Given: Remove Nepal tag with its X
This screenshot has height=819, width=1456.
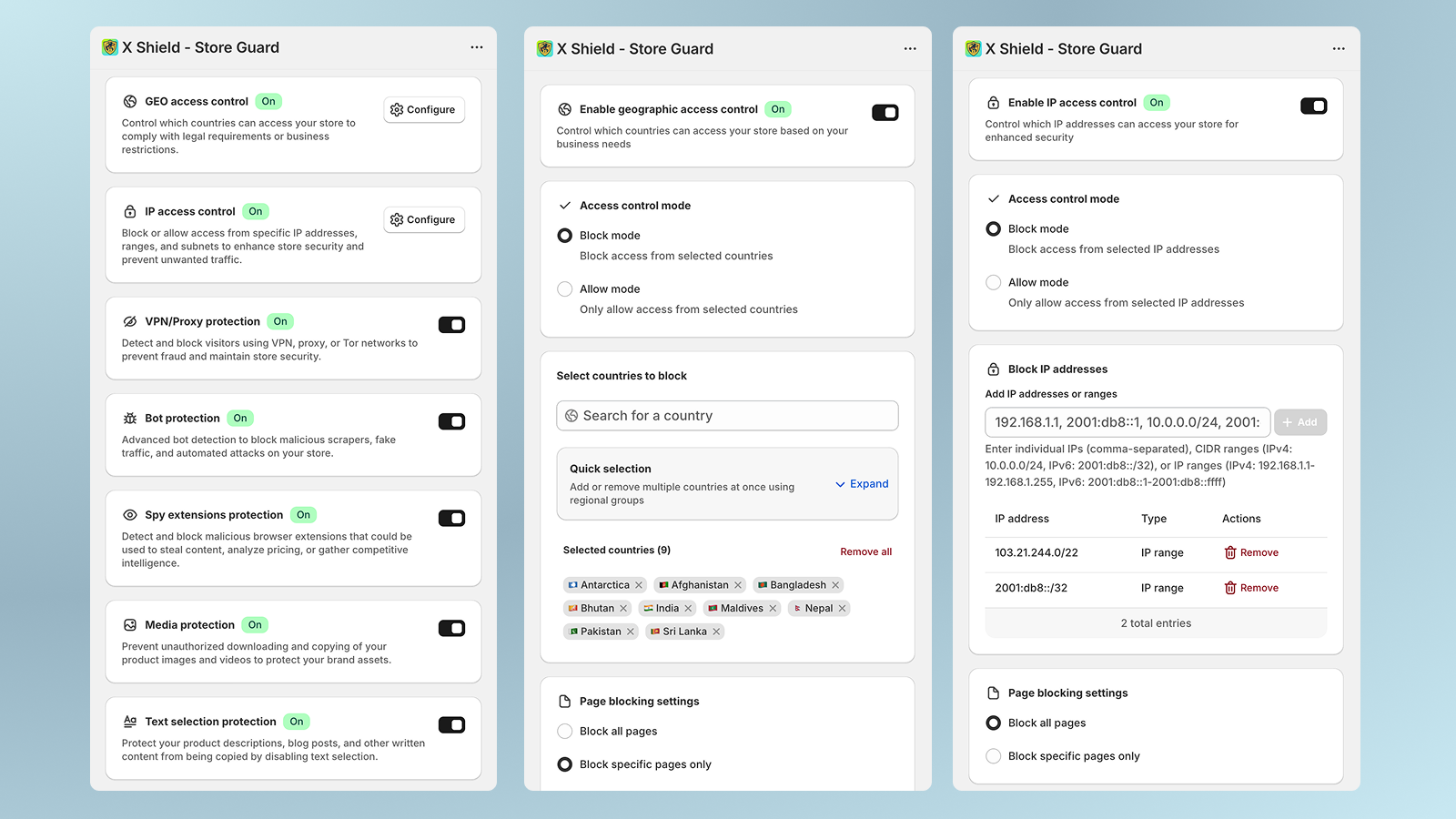Looking at the screenshot, I should [x=842, y=609].
